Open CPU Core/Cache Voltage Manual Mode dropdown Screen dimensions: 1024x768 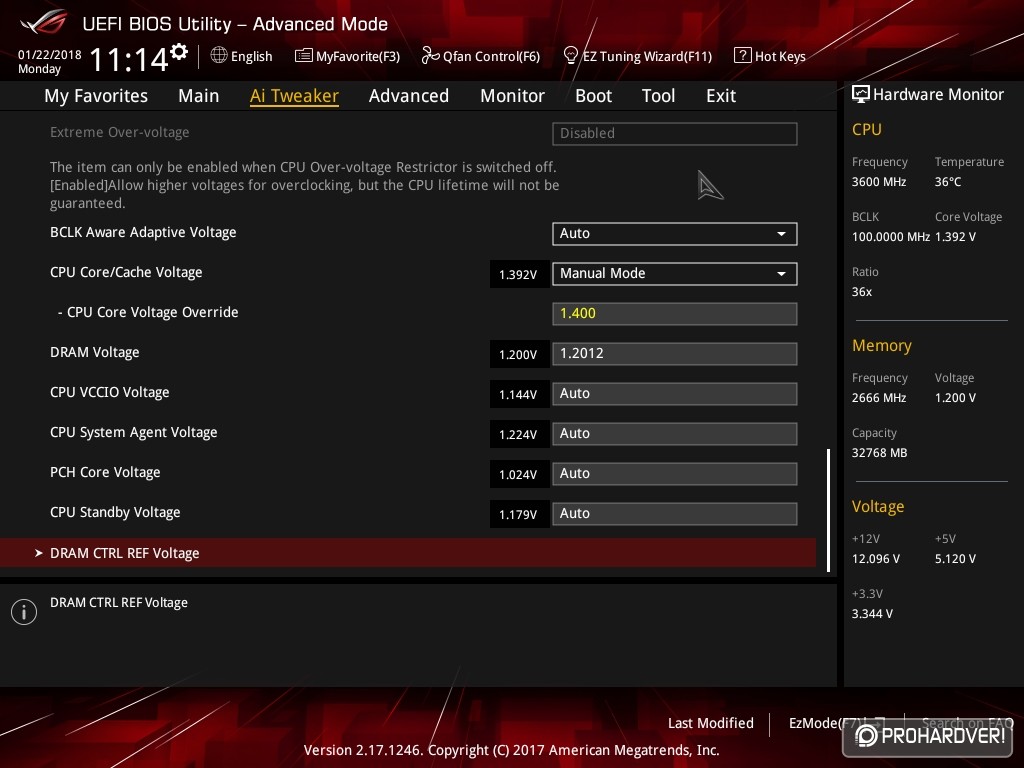pyautogui.click(x=675, y=274)
